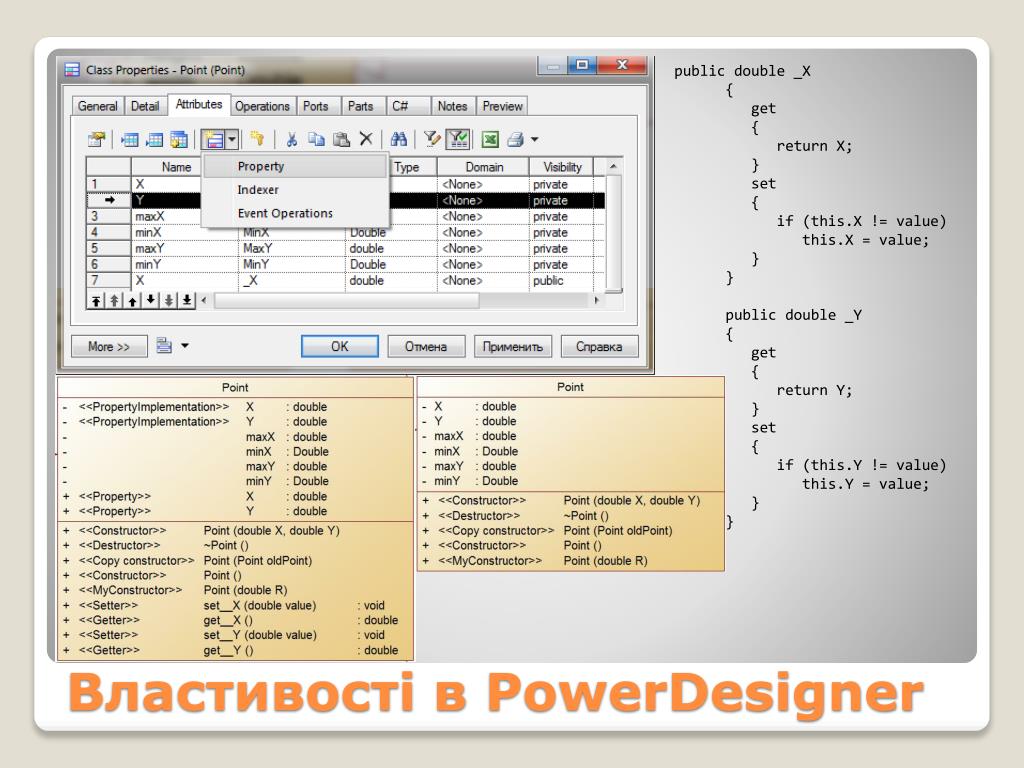Move row to bottom with last arrow
This screenshot has height=768, width=1024.
(x=187, y=300)
